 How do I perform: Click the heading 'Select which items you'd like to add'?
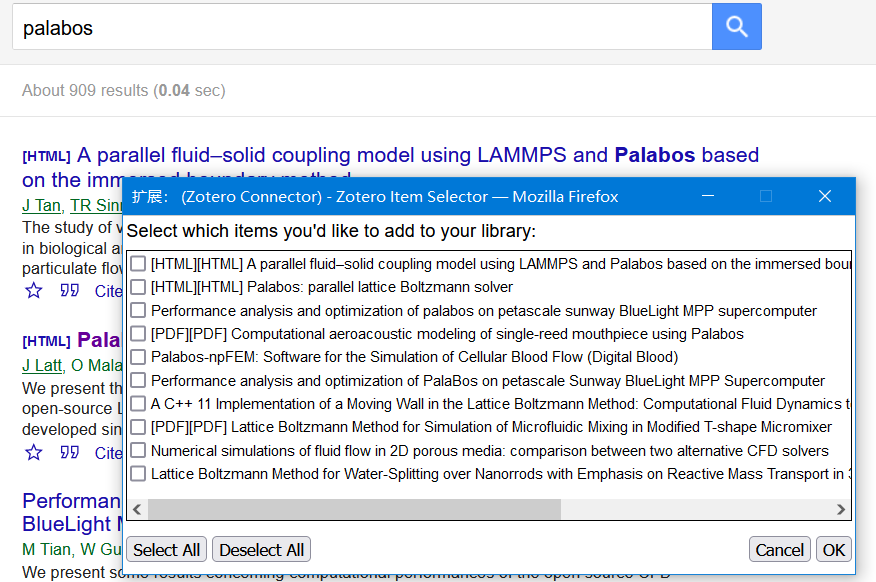click(x=331, y=231)
